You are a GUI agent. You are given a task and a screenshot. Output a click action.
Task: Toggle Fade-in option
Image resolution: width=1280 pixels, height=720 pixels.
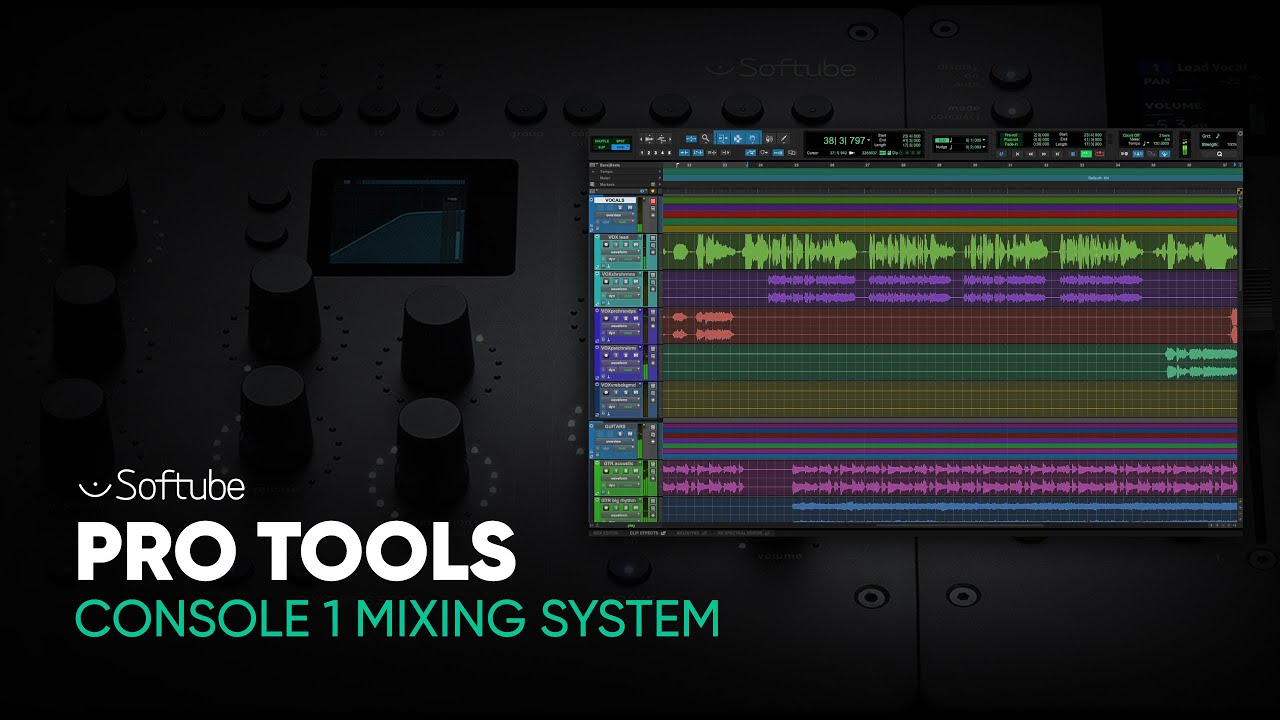point(1011,144)
